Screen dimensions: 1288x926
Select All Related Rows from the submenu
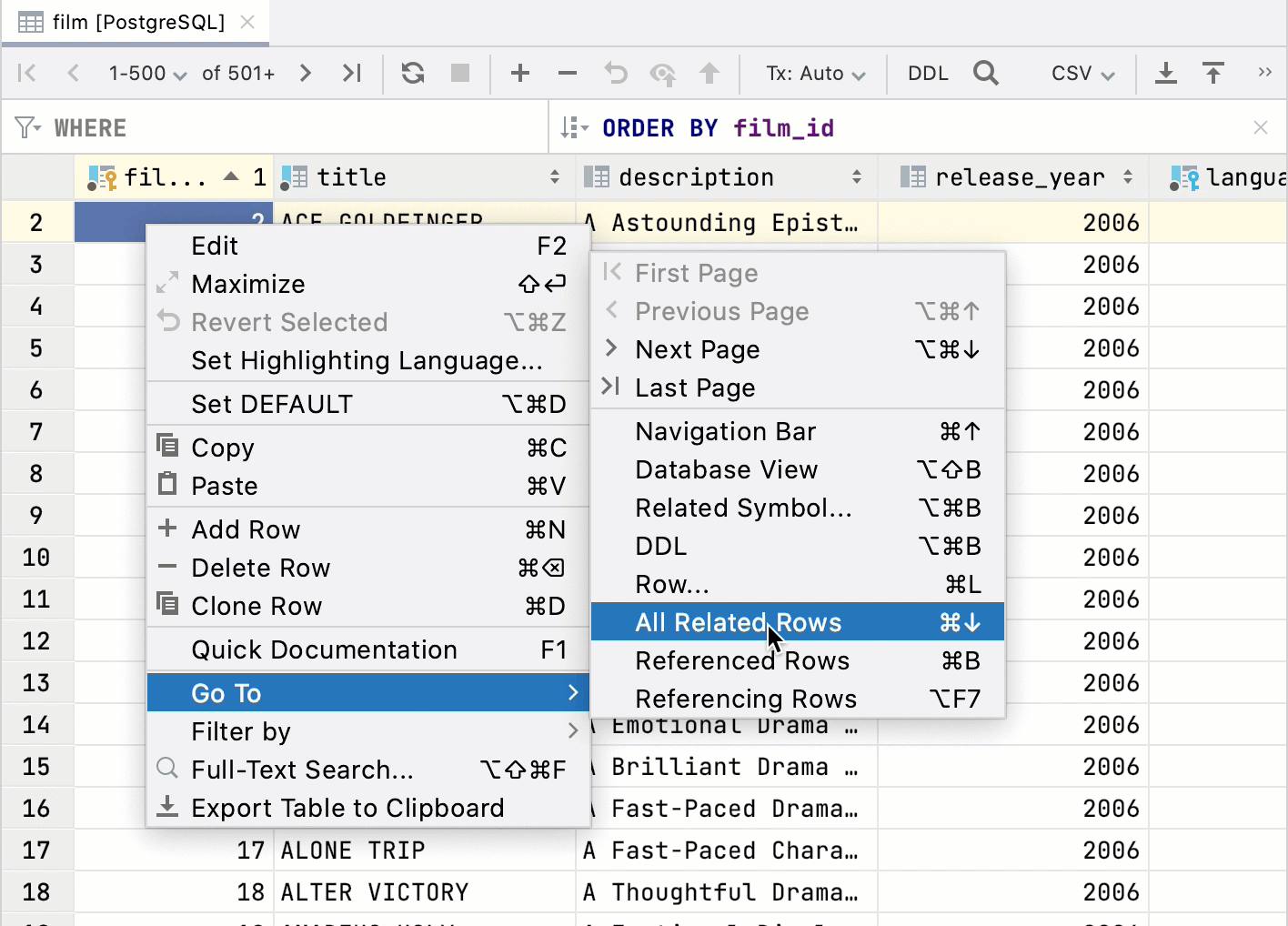tap(739, 622)
